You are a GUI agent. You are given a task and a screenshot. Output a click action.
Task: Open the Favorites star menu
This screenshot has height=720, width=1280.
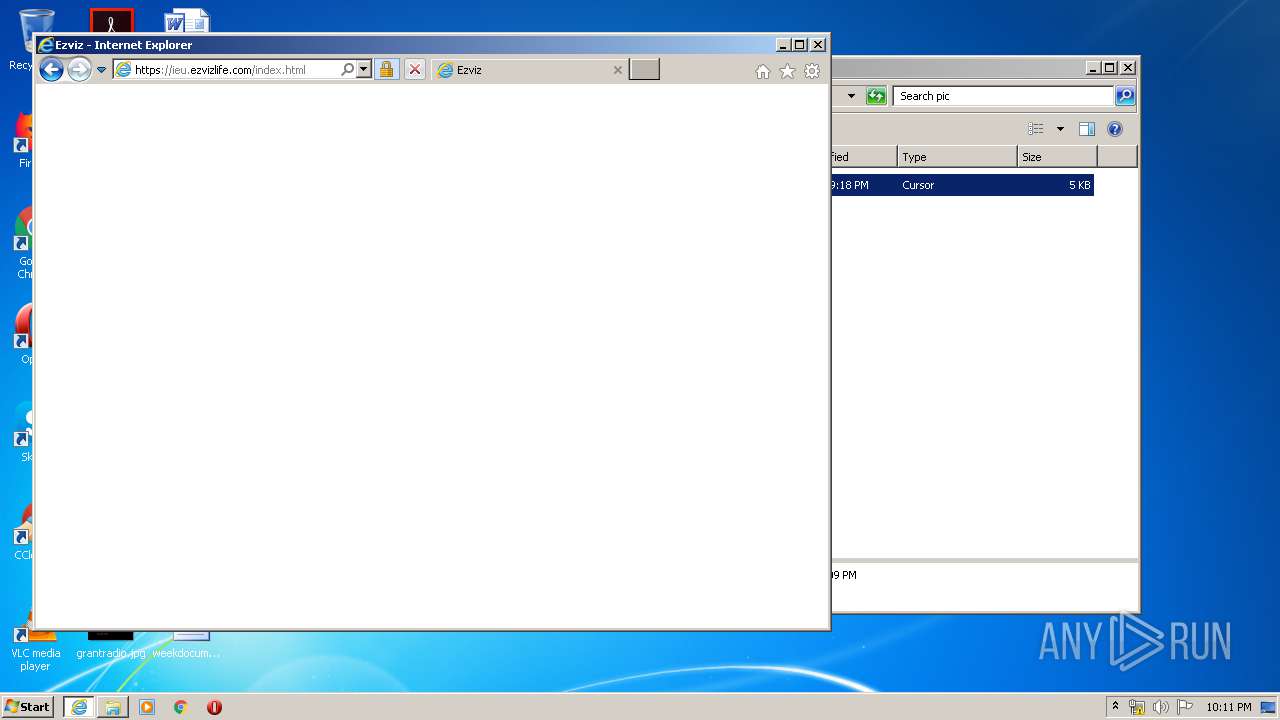pyautogui.click(x=787, y=71)
